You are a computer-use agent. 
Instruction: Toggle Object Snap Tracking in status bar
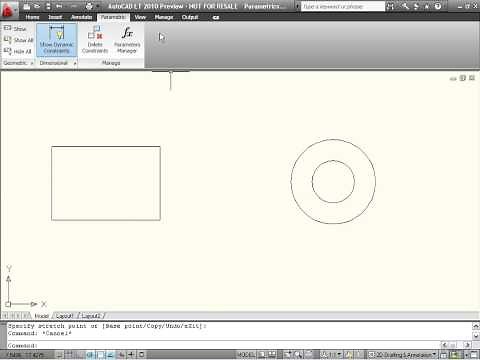click(x=110, y=354)
